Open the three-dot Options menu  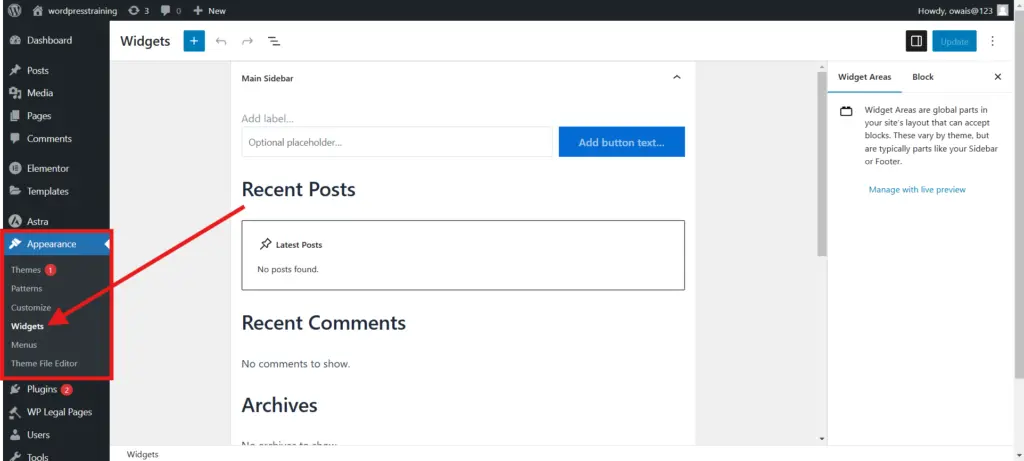(993, 41)
